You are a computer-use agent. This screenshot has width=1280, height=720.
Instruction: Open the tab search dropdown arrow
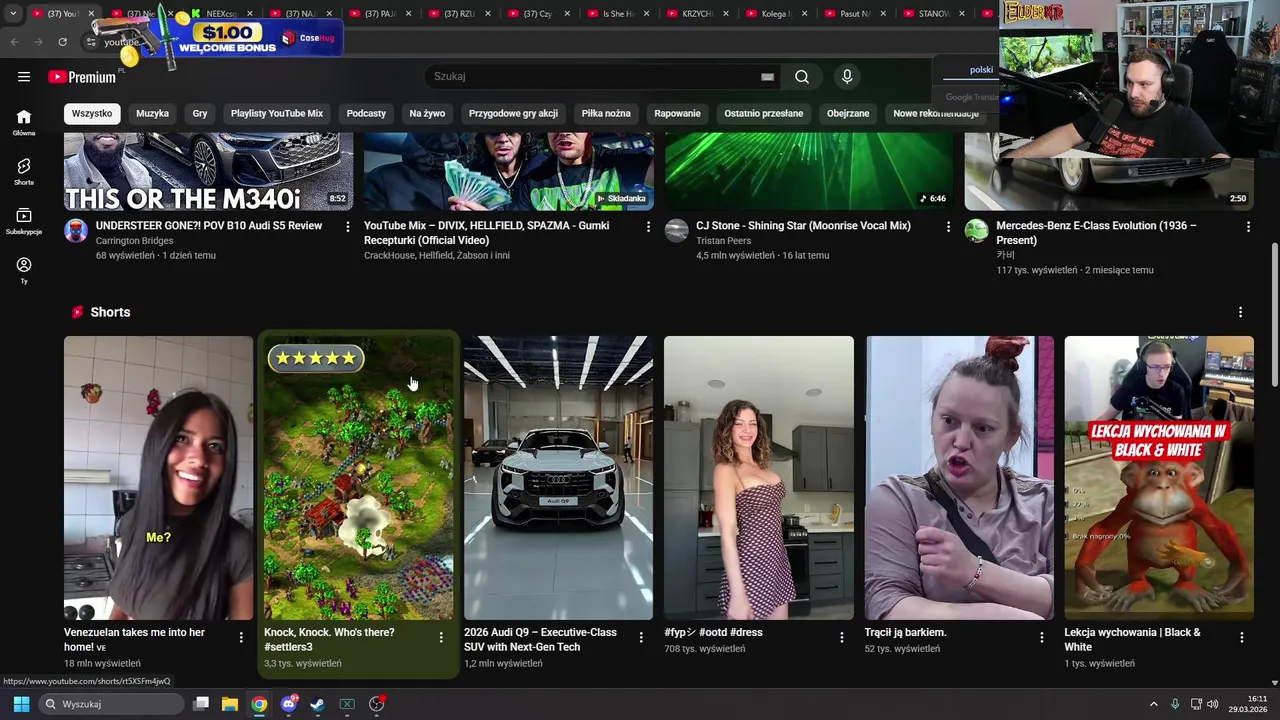[x=12, y=14]
